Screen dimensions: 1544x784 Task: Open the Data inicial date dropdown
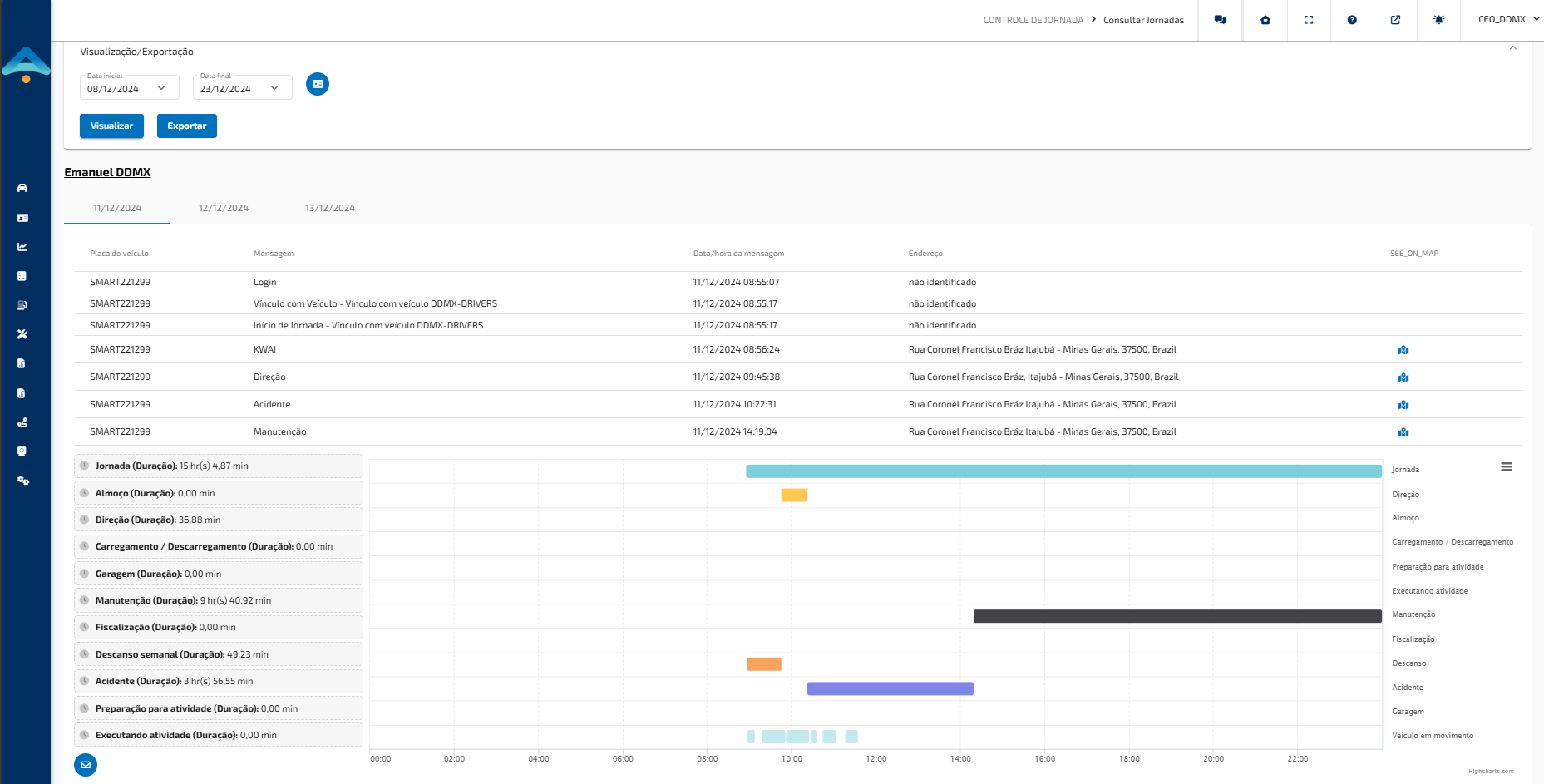130,87
